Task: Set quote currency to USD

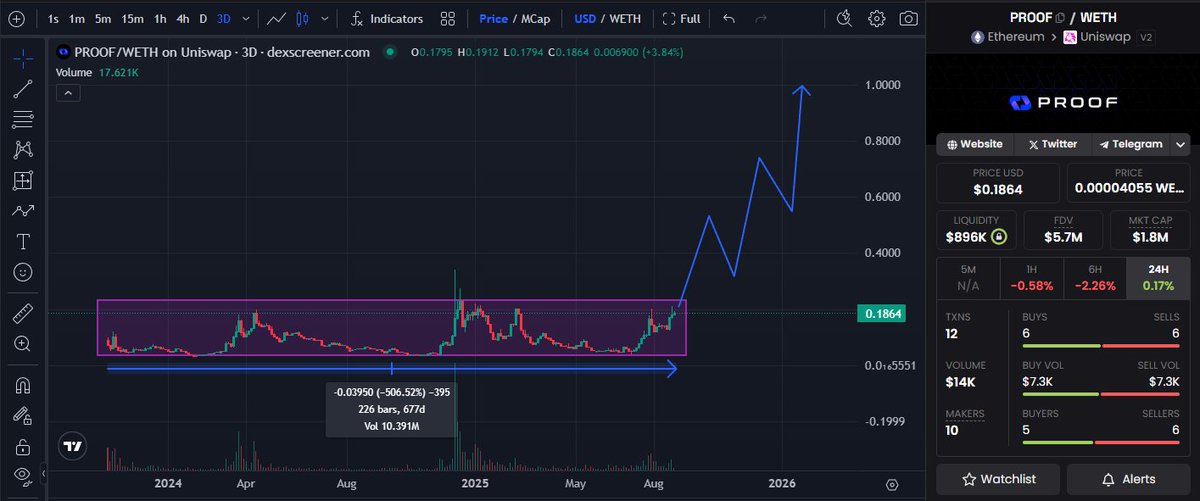Action: coord(585,18)
